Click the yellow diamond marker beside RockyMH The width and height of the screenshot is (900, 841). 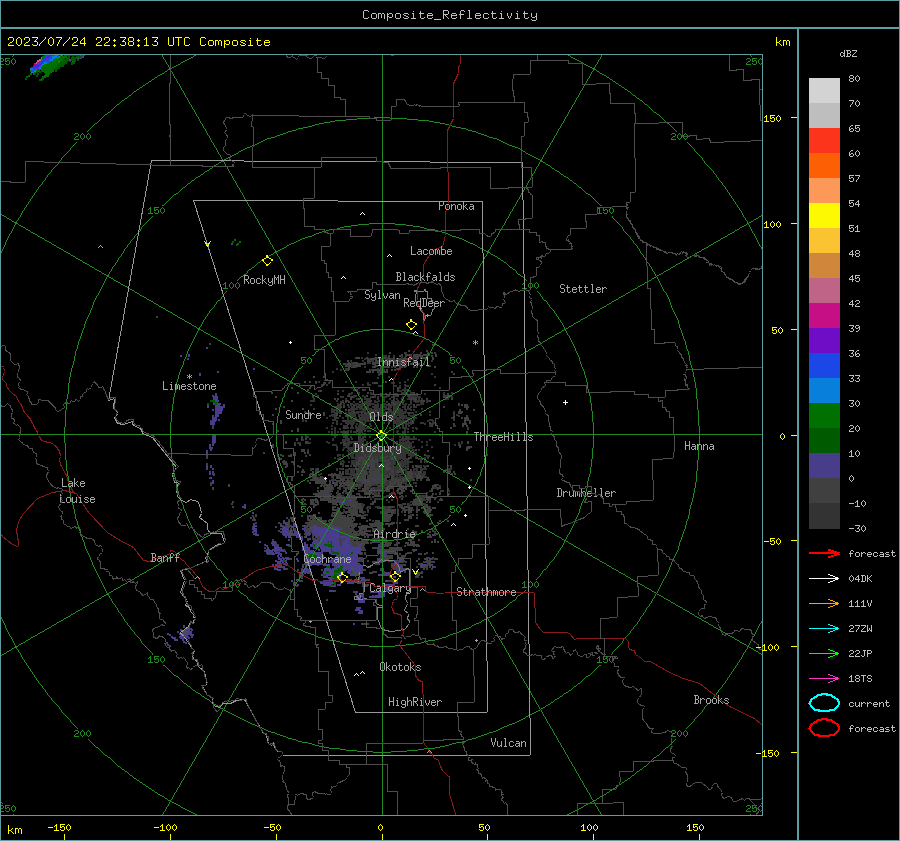coord(267,261)
